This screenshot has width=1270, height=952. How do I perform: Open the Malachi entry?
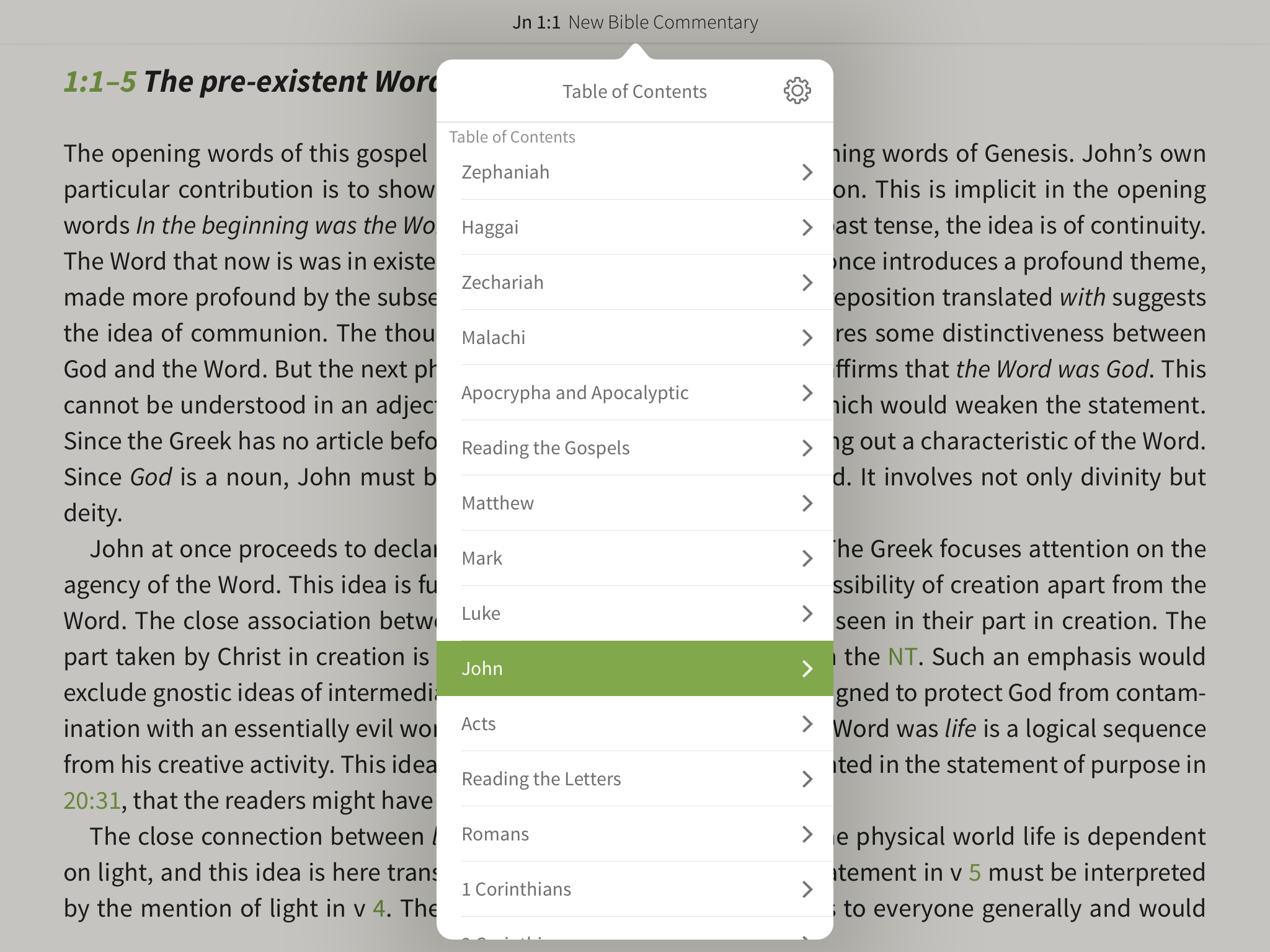coord(634,338)
